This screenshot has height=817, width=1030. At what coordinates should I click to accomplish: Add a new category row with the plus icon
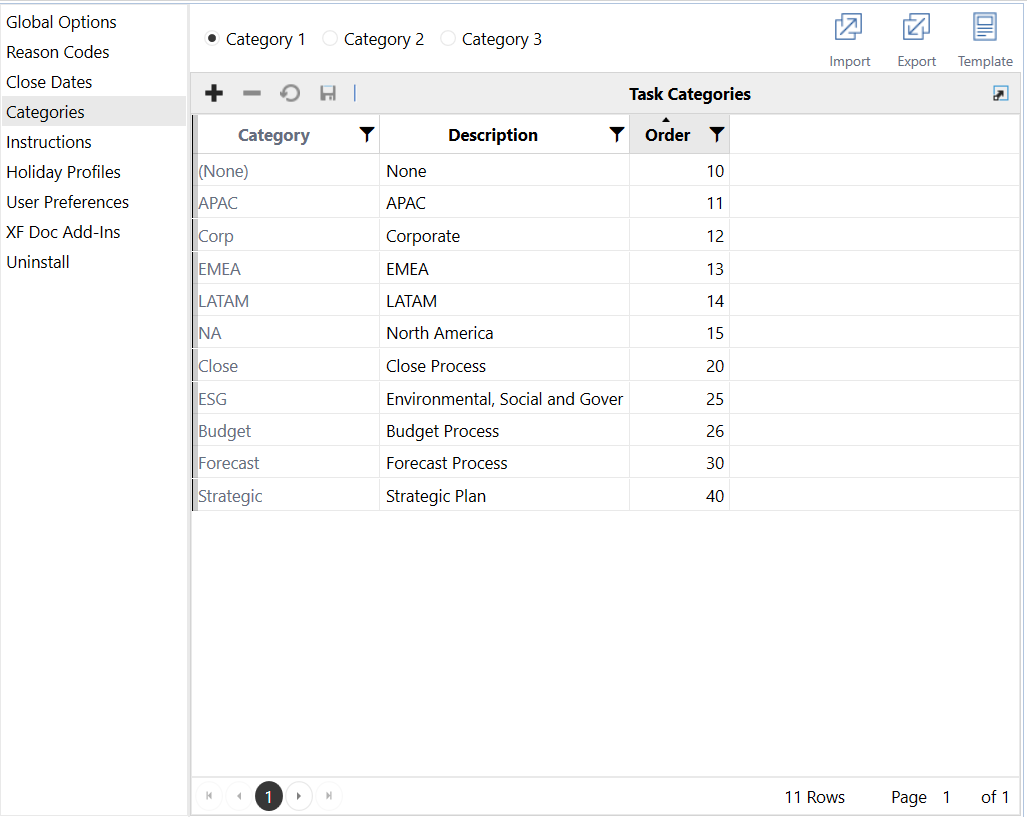[213, 93]
